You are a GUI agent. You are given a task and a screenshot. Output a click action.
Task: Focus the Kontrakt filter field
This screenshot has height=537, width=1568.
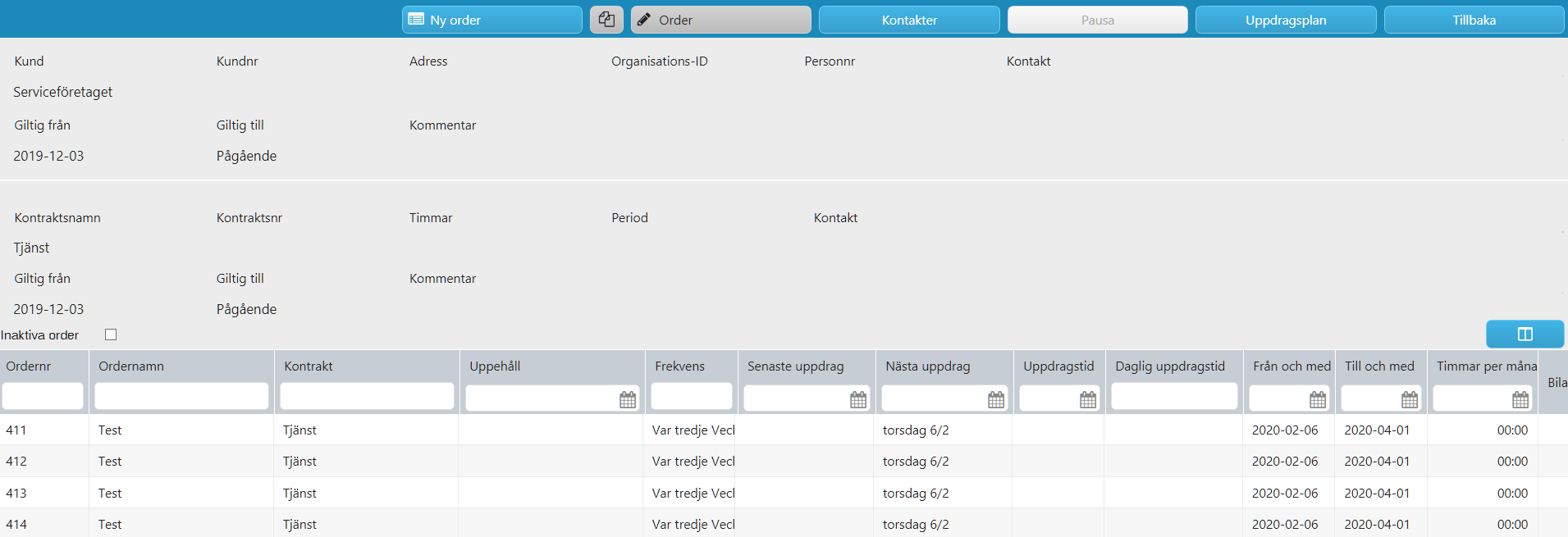[x=367, y=396]
